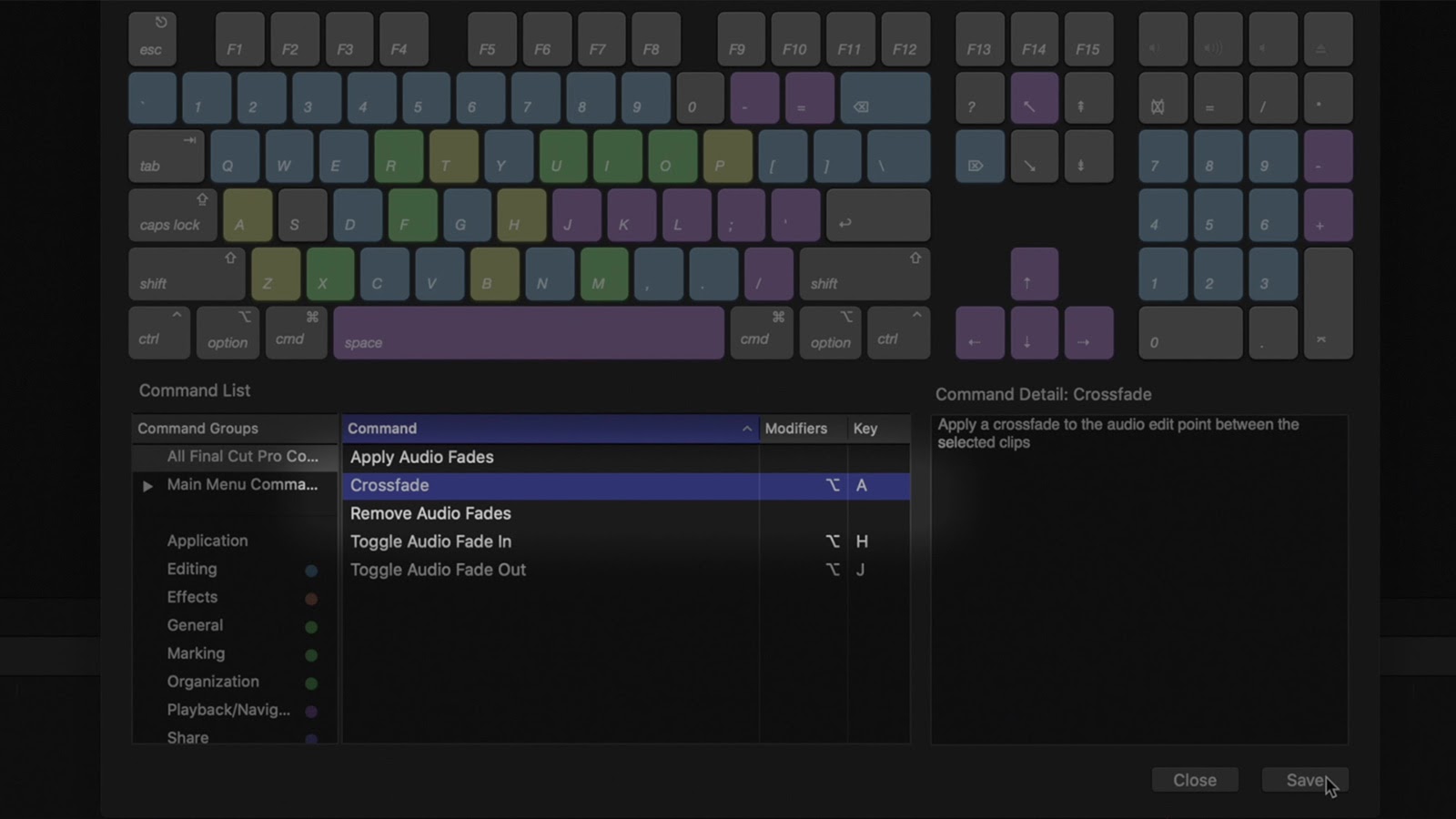The image size is (1456, 819).
Task: Select the Toggle Audio Fade In command
Action: click(626, 542)
